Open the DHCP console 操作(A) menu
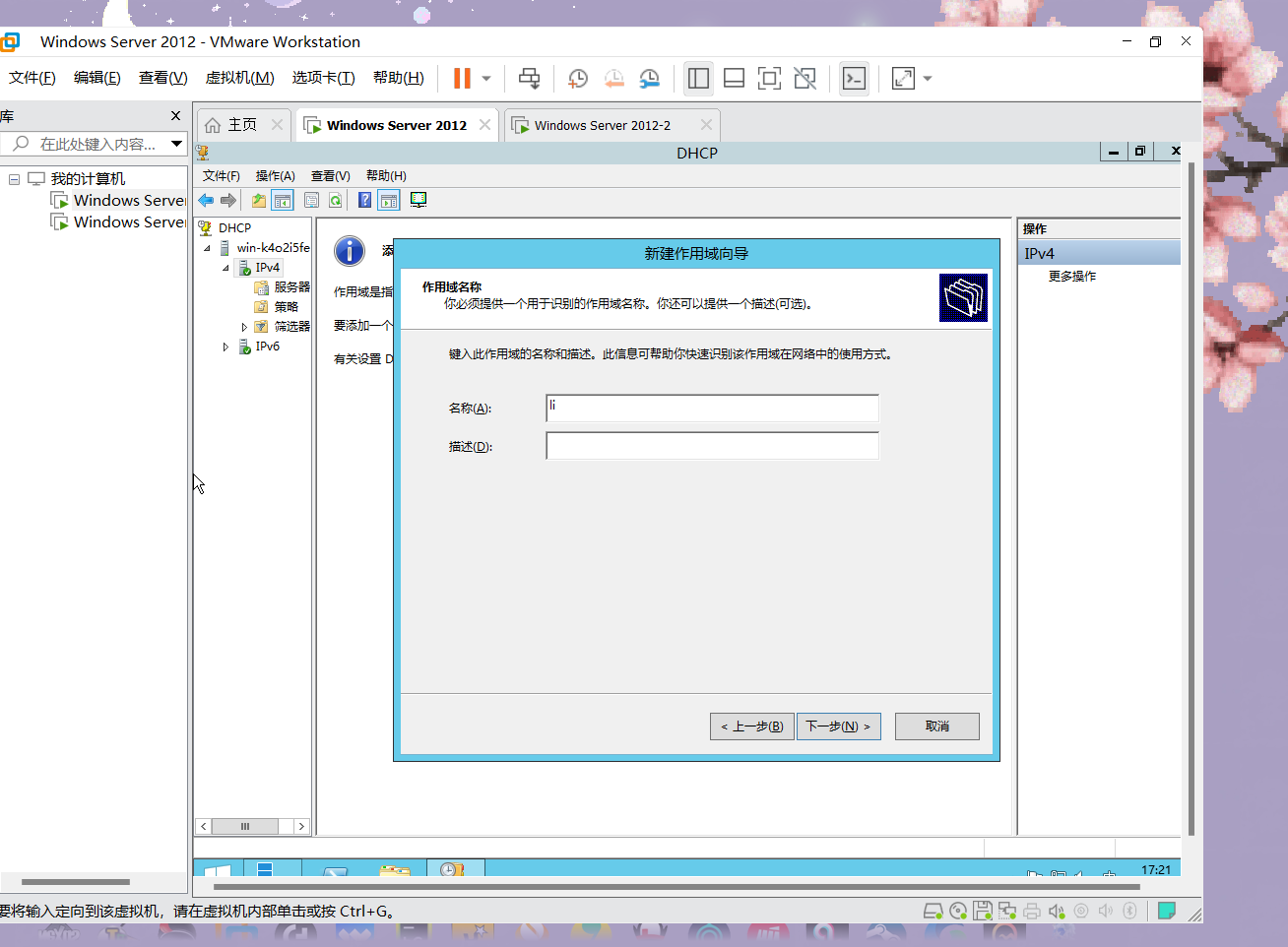 (276, 176)
